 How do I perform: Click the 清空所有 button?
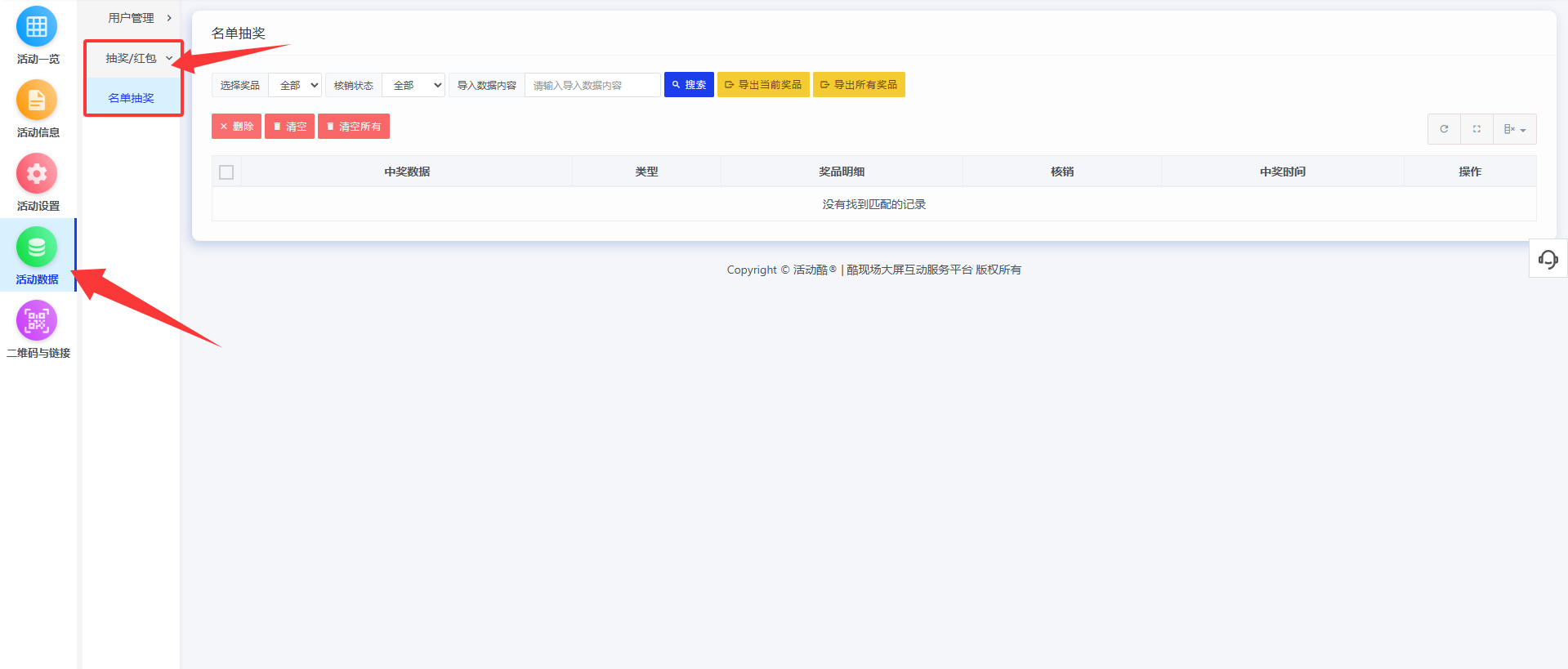pos(354,127)
